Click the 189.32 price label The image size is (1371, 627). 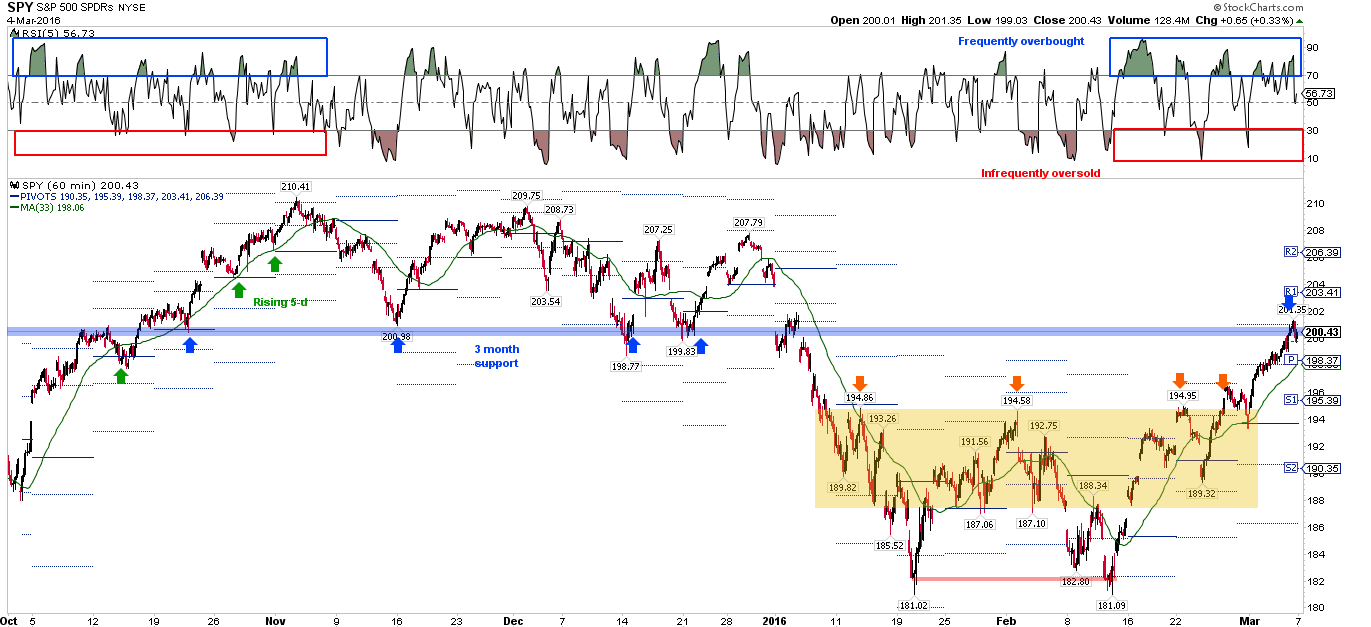tap(1202, 493)
